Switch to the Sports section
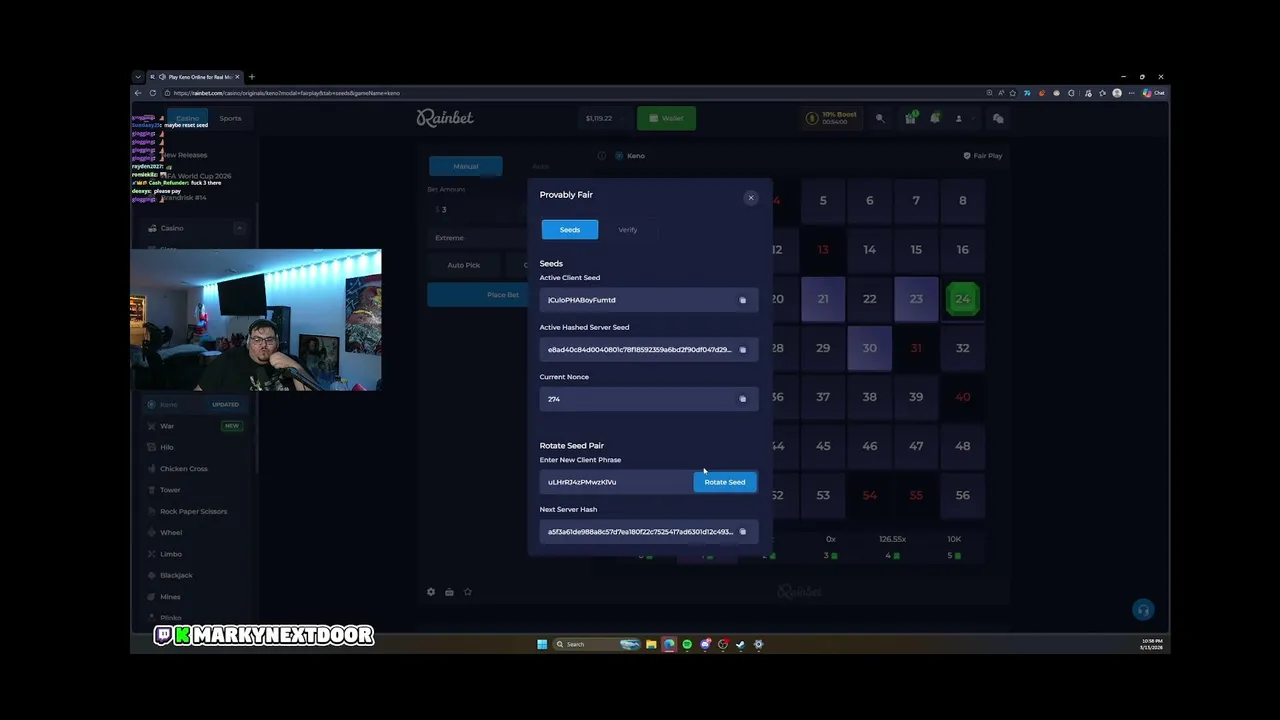 click(230, 118)
